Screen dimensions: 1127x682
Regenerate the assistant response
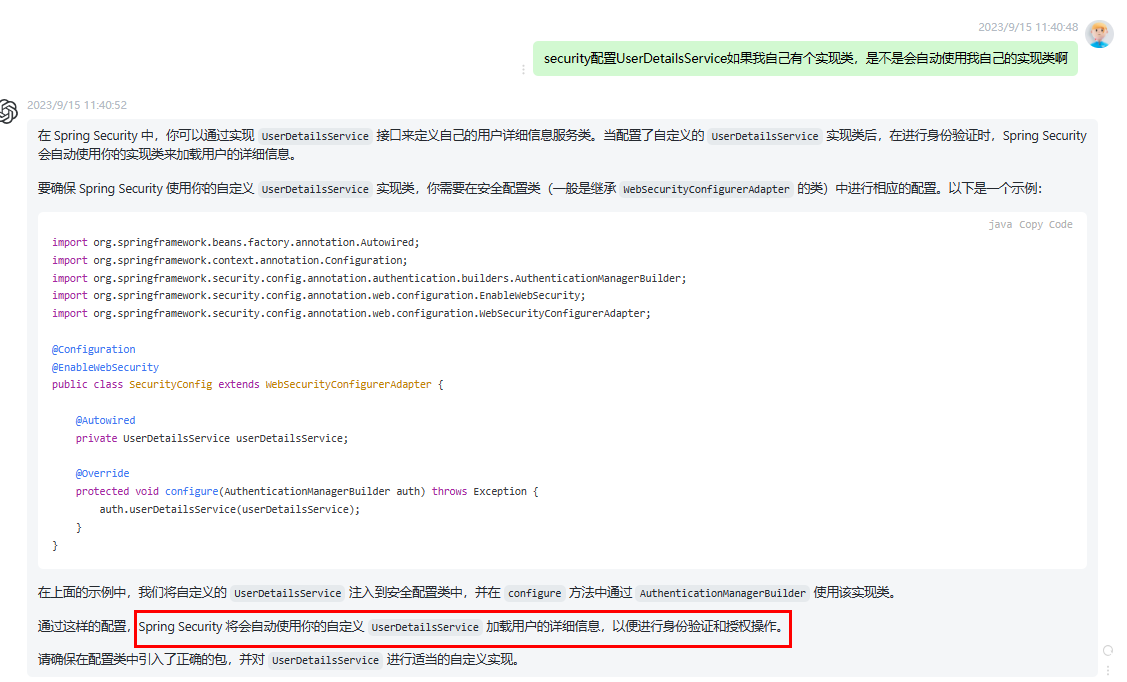(x=1107, y=650)
